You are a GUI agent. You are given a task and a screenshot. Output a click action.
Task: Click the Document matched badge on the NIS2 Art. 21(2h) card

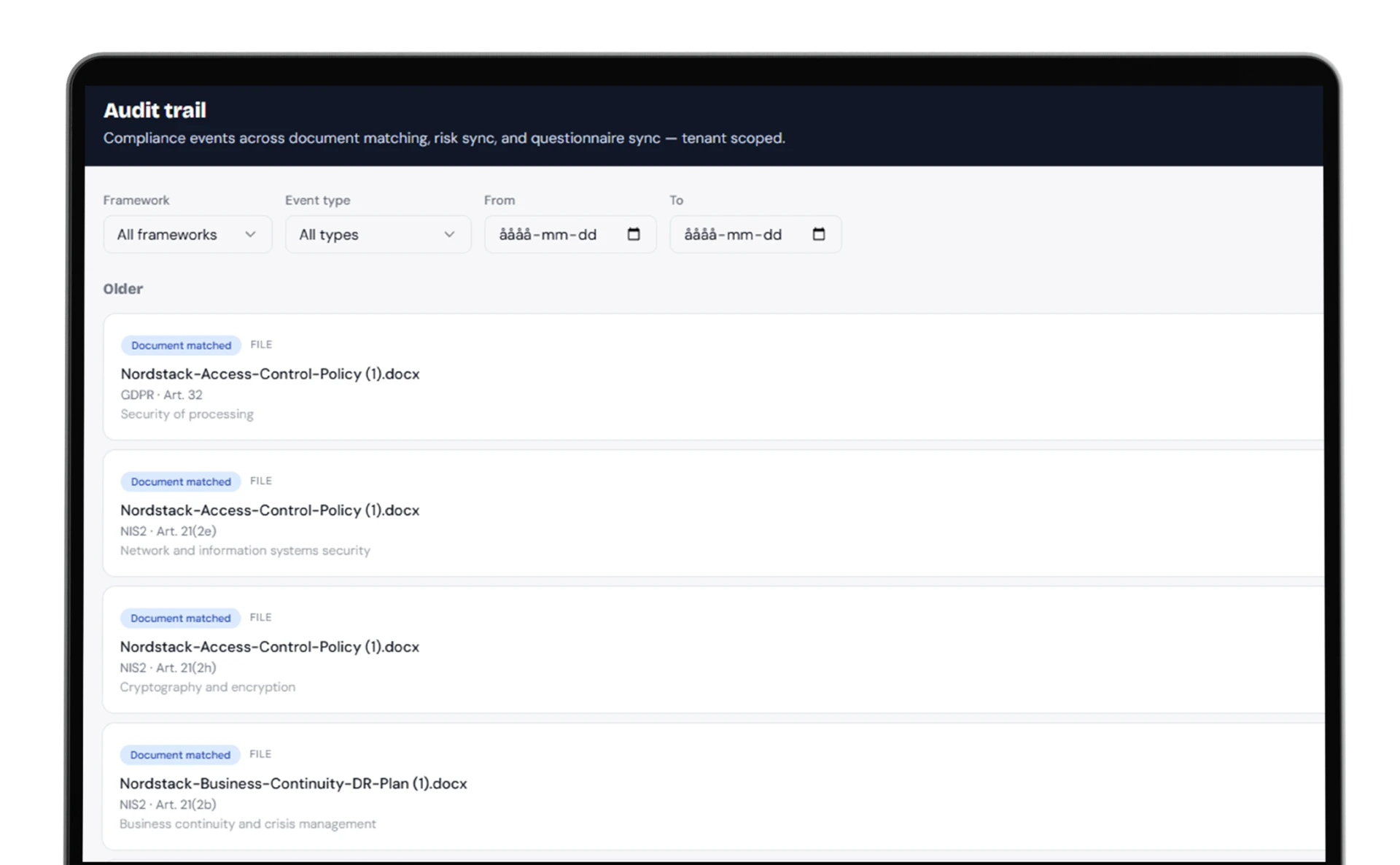180,618
